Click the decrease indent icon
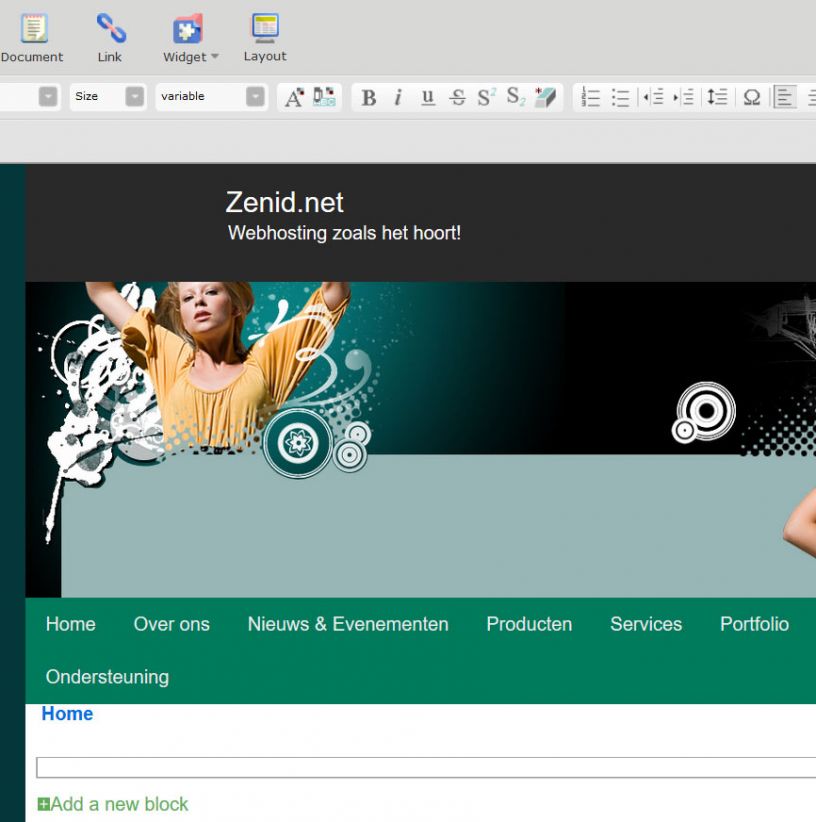The image size is (816, 822). click(653, 98)
